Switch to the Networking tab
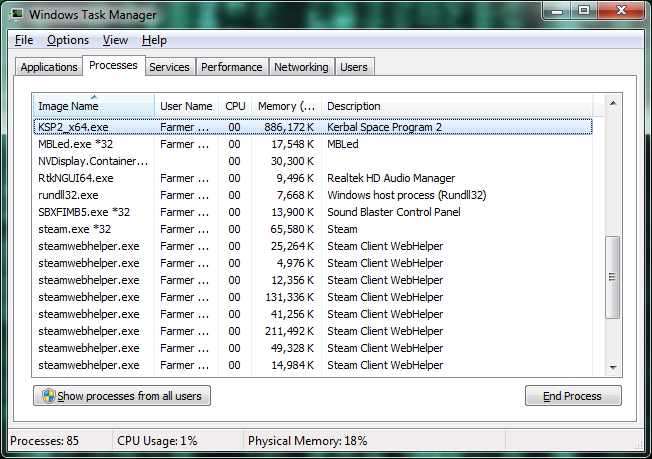652x459 pixels. pyautogui.click(x=301, y=67)
